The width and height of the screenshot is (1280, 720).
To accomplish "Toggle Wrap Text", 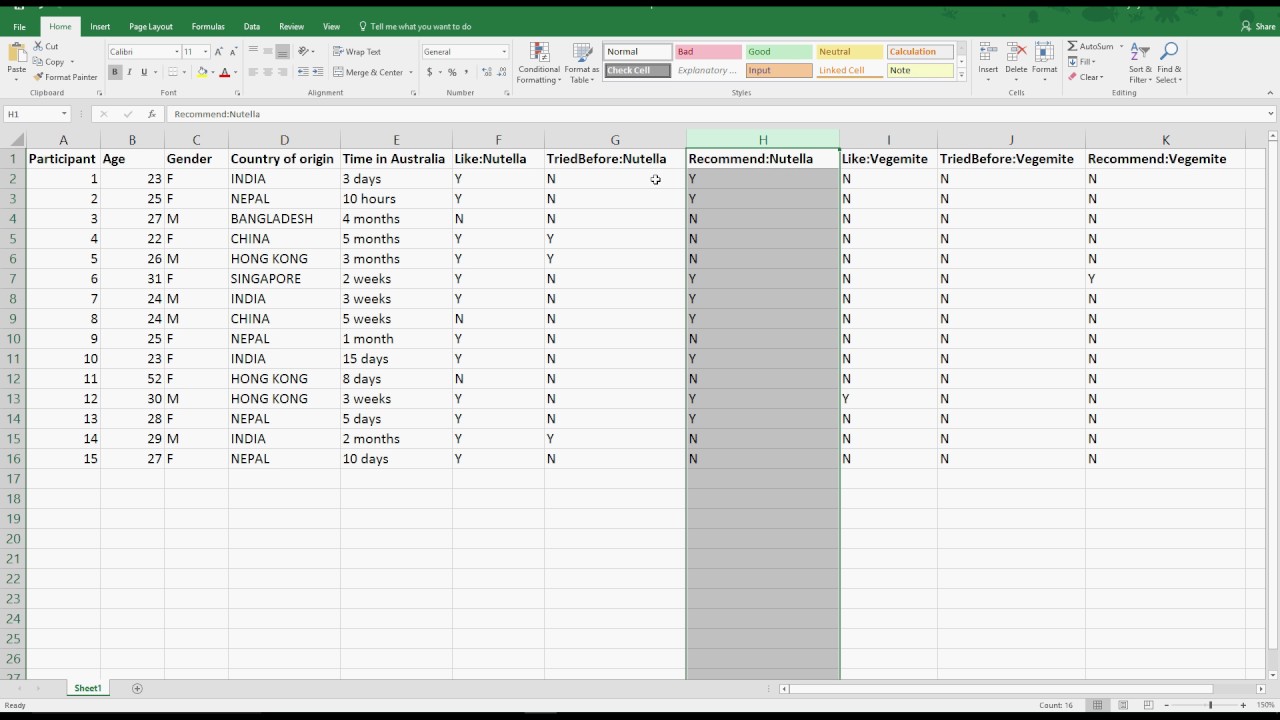I will 357,51.
